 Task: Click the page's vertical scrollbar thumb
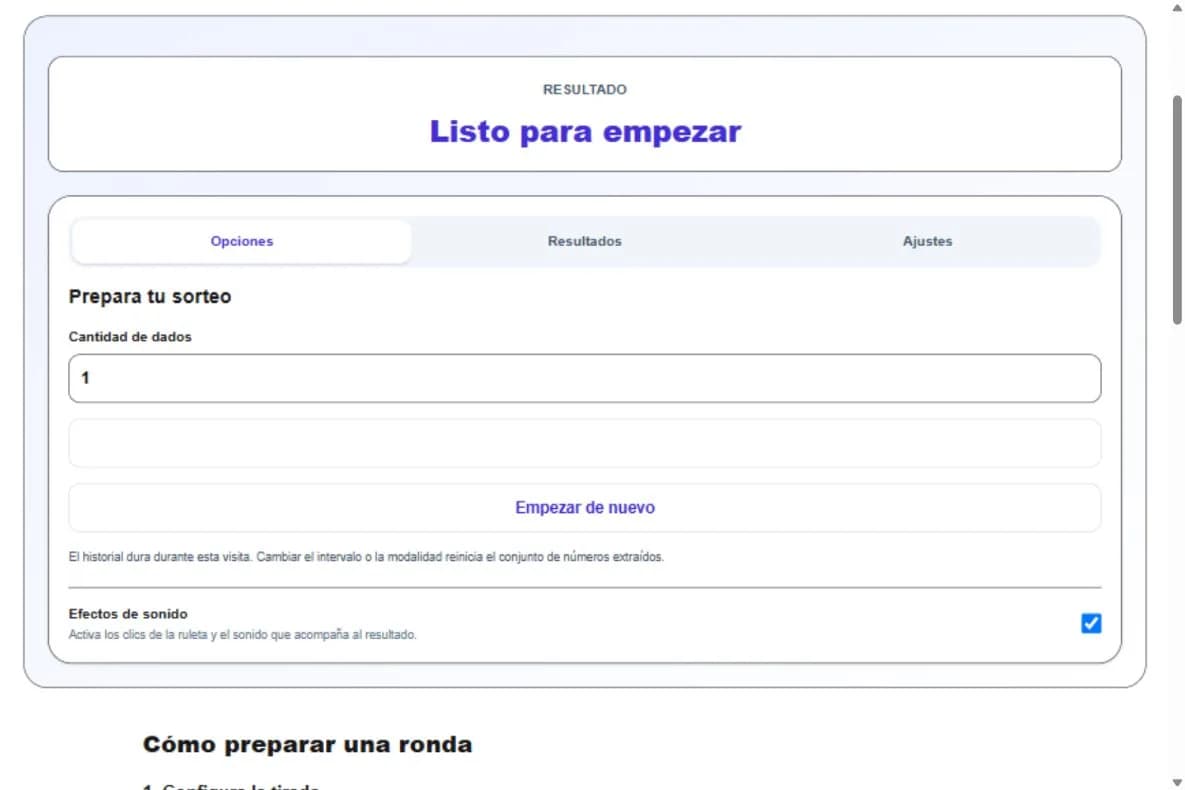pos(1177,210)
